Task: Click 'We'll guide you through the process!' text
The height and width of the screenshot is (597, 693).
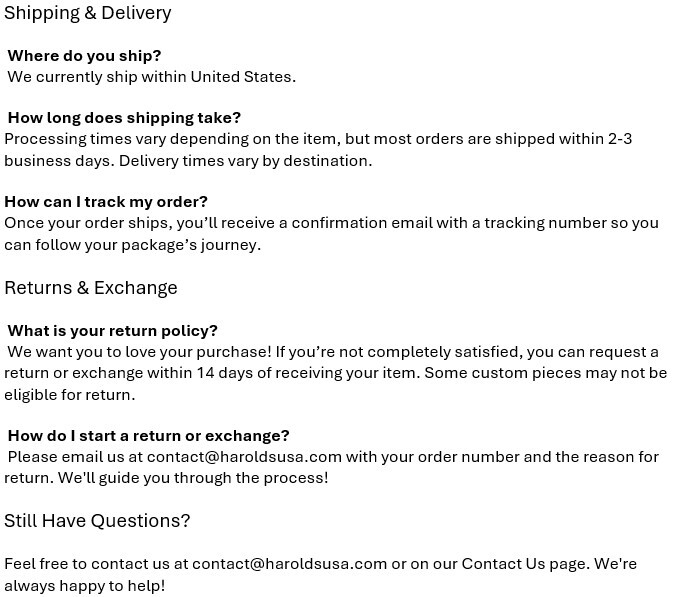Action: pyautogui.click(x=193, y=478)
